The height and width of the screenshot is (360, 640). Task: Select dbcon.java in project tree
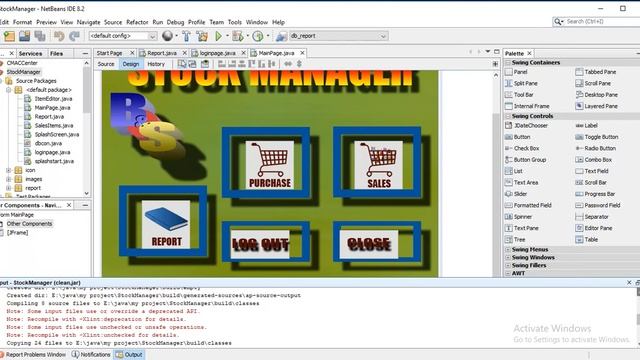pyautogui.click(x=48, y=144)
